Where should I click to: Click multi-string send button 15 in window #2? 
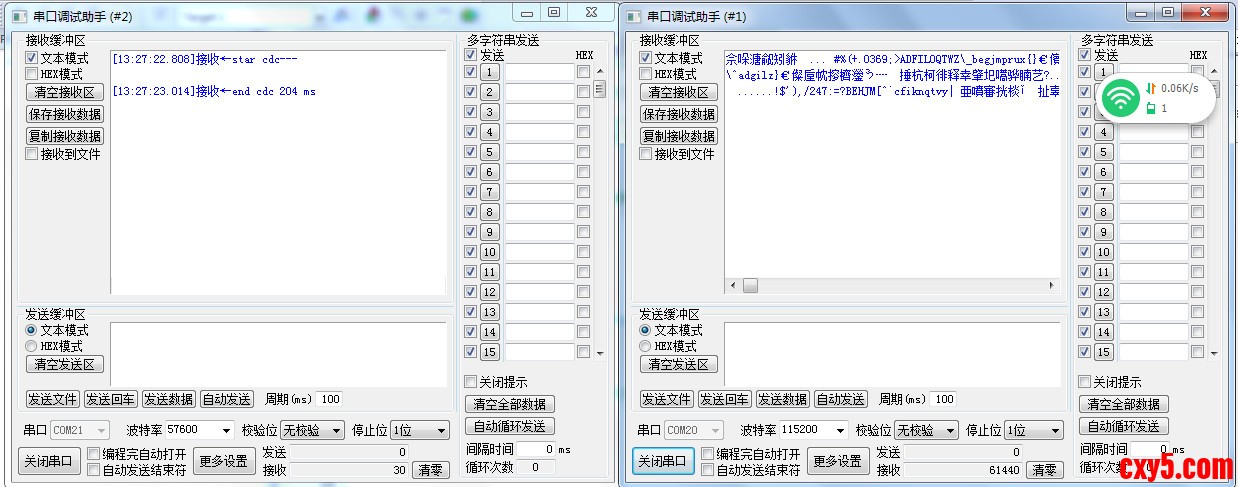point(490,352)
